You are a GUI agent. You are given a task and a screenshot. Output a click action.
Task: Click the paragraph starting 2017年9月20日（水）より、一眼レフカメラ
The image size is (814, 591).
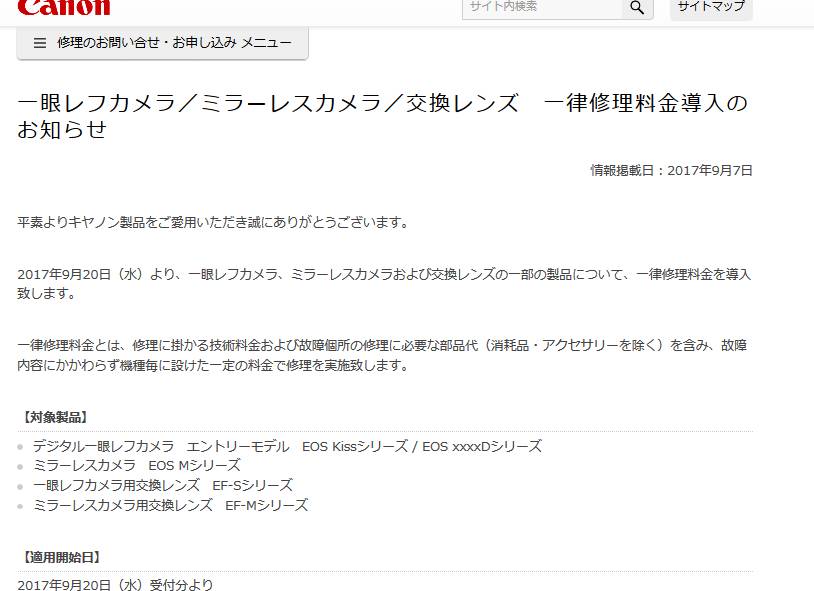pyautogui.click(x=384, y=284)
